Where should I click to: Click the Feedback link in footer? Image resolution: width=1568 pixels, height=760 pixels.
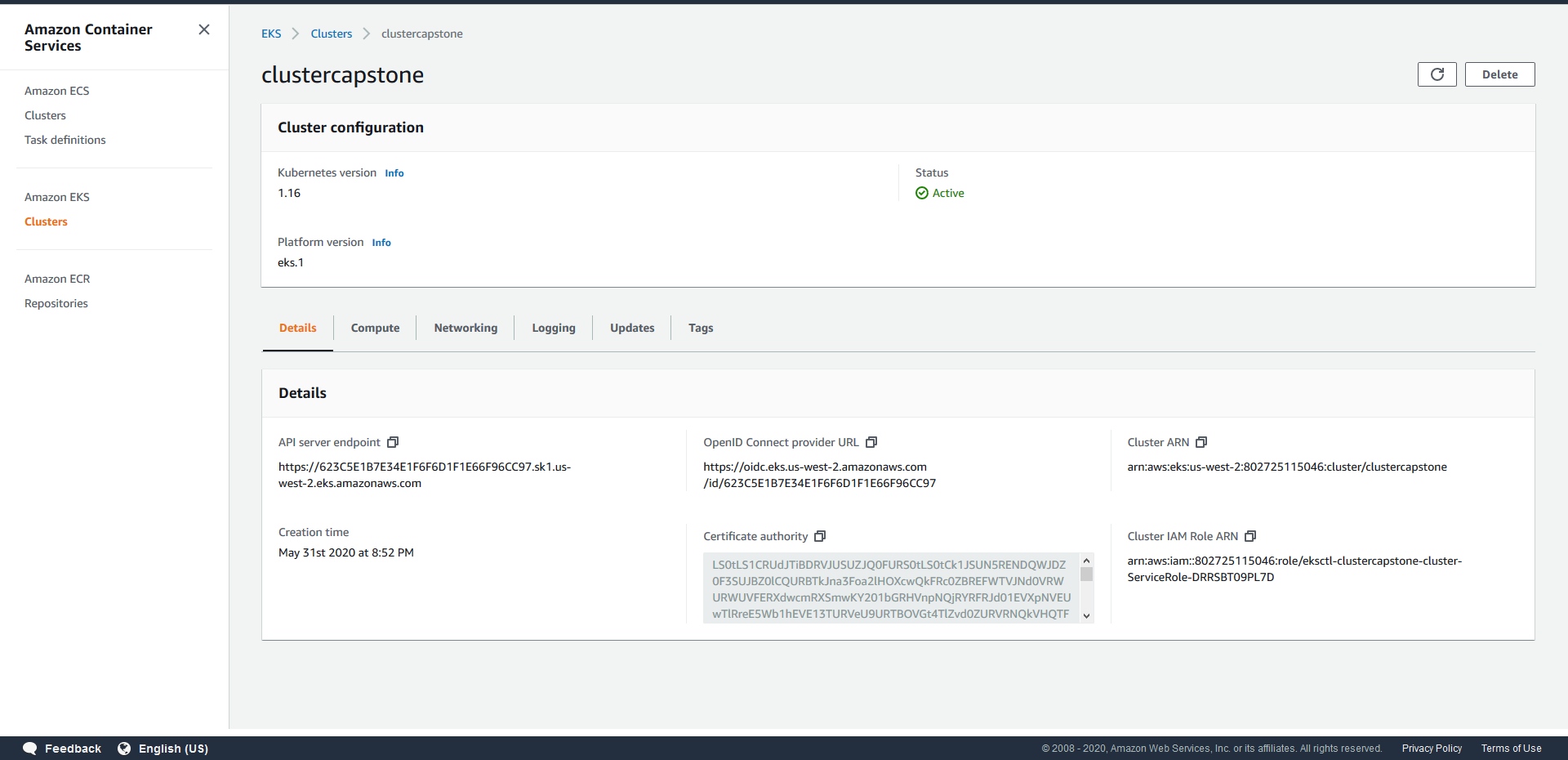[73, 749]
